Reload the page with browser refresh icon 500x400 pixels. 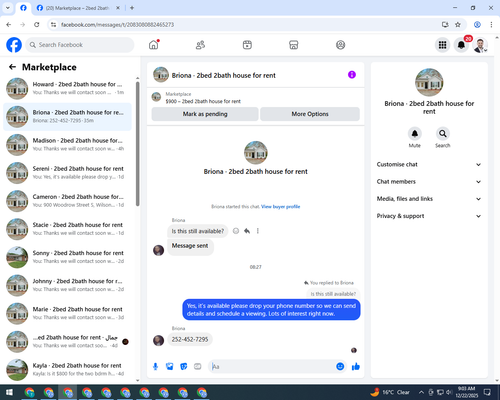pos(37,25)
